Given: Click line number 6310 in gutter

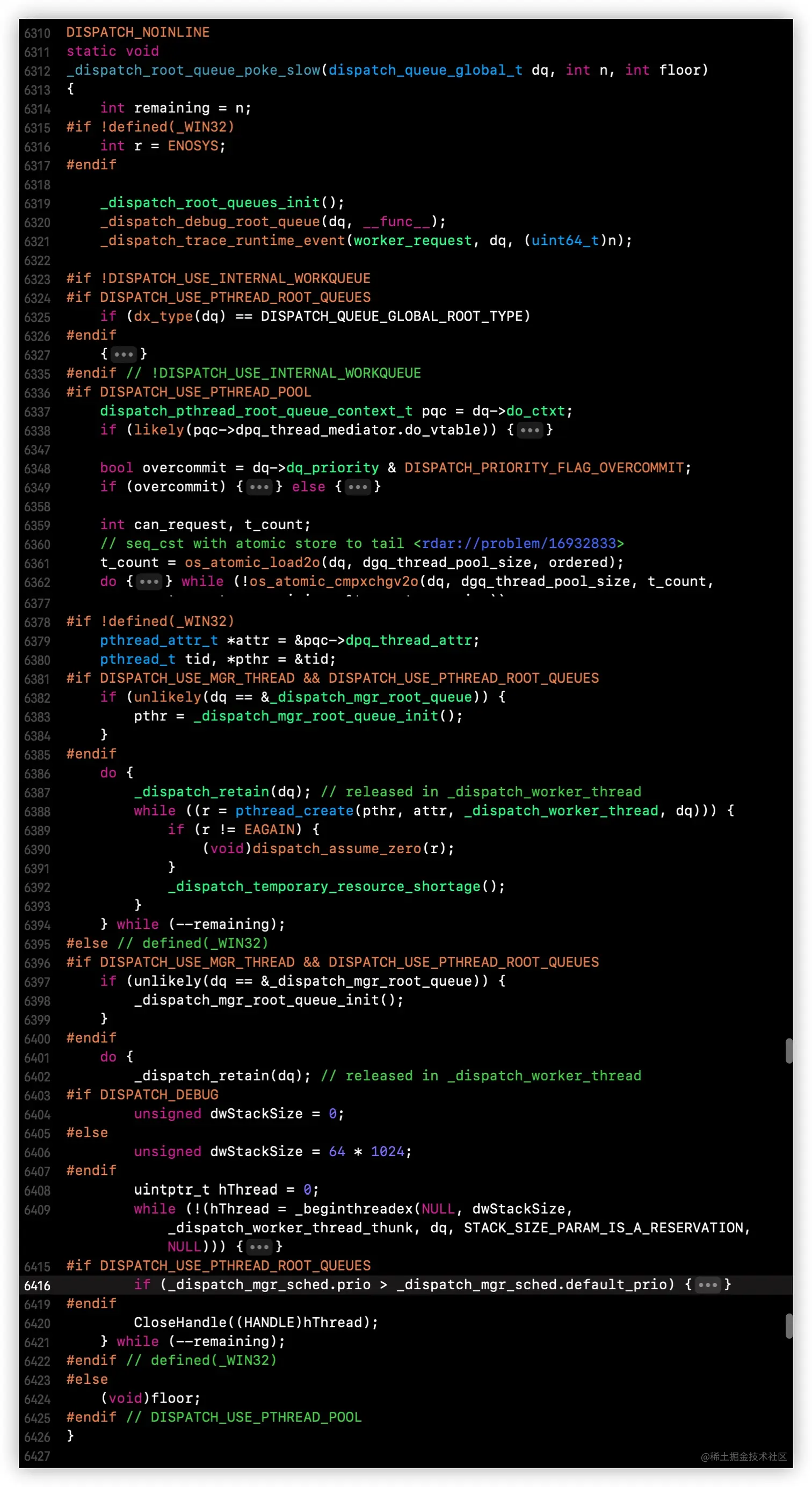Looking at the screenshot, I should pyautogui.click(x=38, y=33).
